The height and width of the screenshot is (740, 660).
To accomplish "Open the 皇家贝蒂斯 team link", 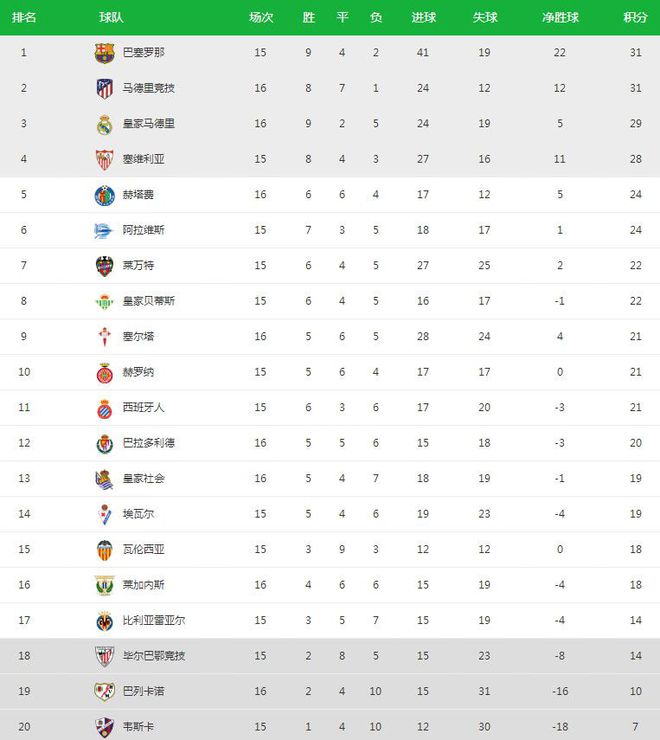I will [x=149, y=301].
